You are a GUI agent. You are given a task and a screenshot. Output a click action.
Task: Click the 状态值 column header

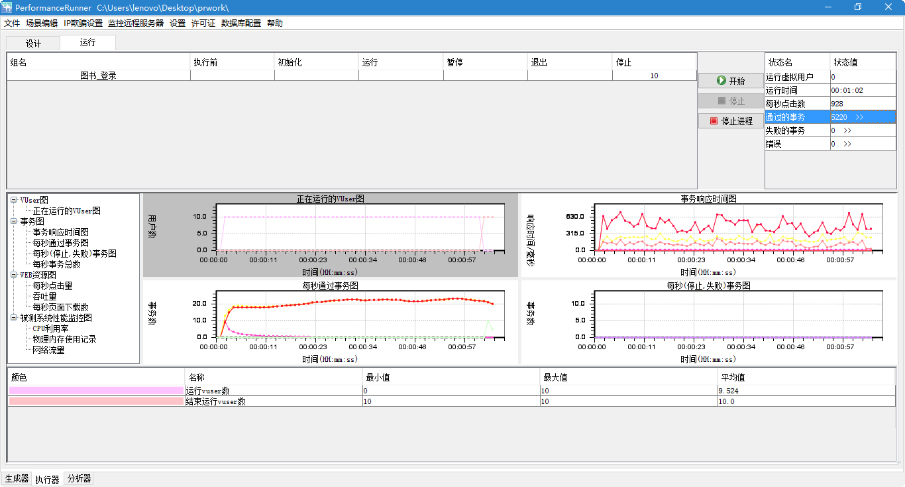click(x=863, y=62)
